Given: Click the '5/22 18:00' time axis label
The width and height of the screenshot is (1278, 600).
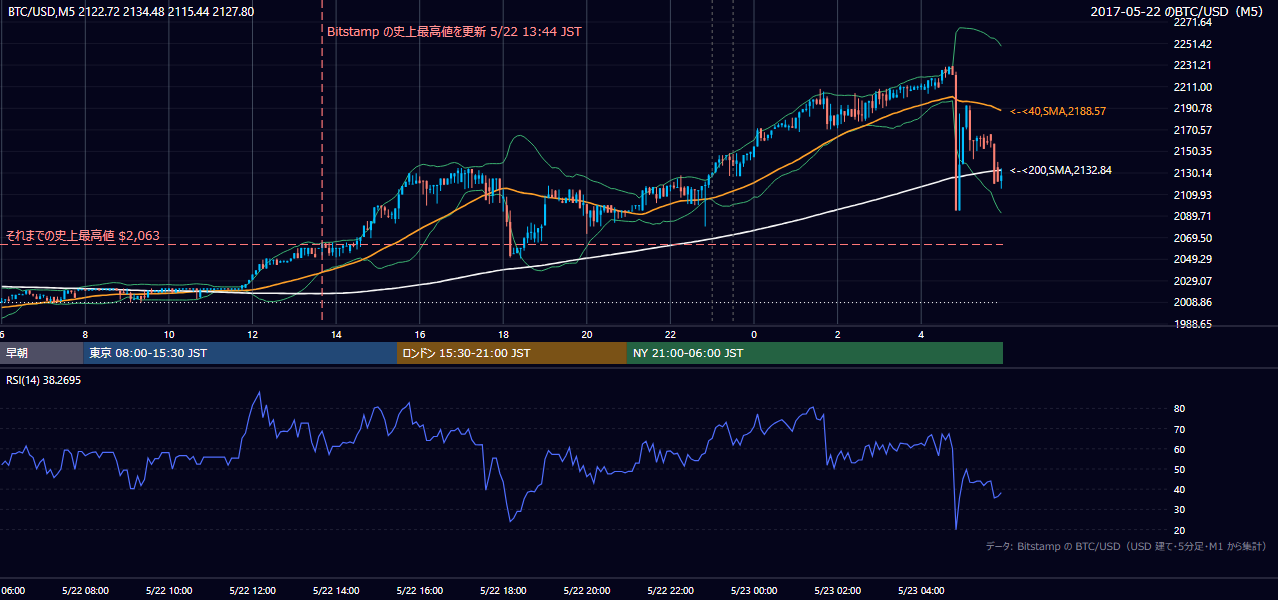Looking at the screenshot, I should pyautogui.click(x=503, y=591).
